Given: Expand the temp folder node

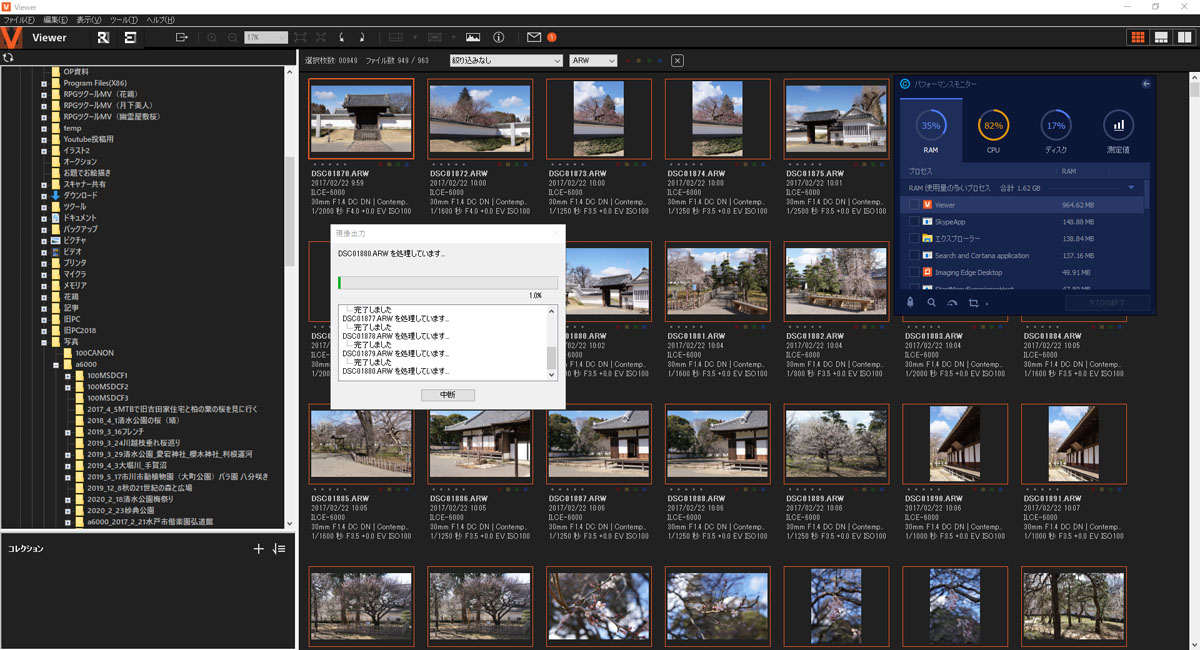Looking at the screenshot, I should [x=44, y=128].
